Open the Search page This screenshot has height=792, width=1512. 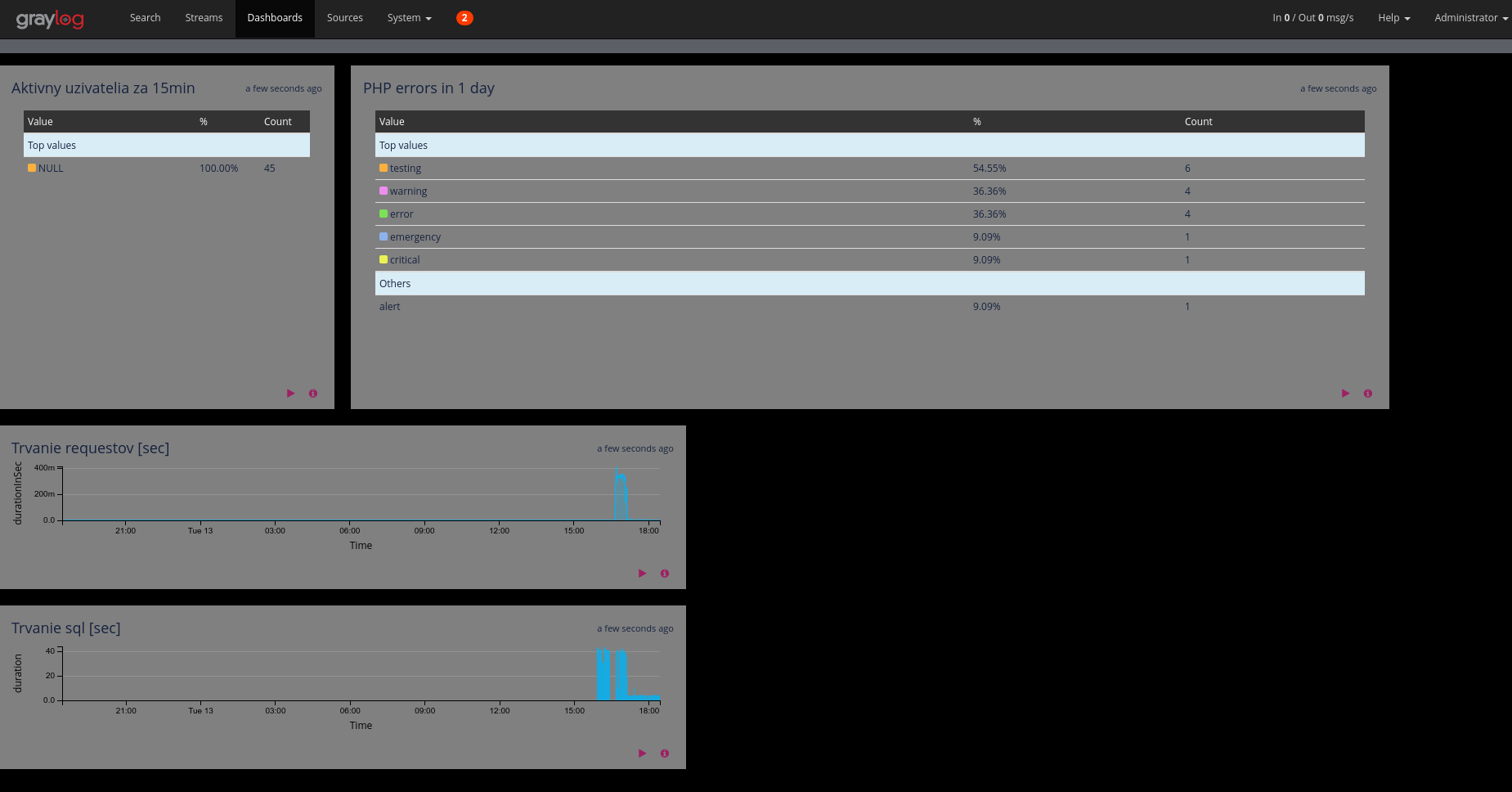point(145,17)
